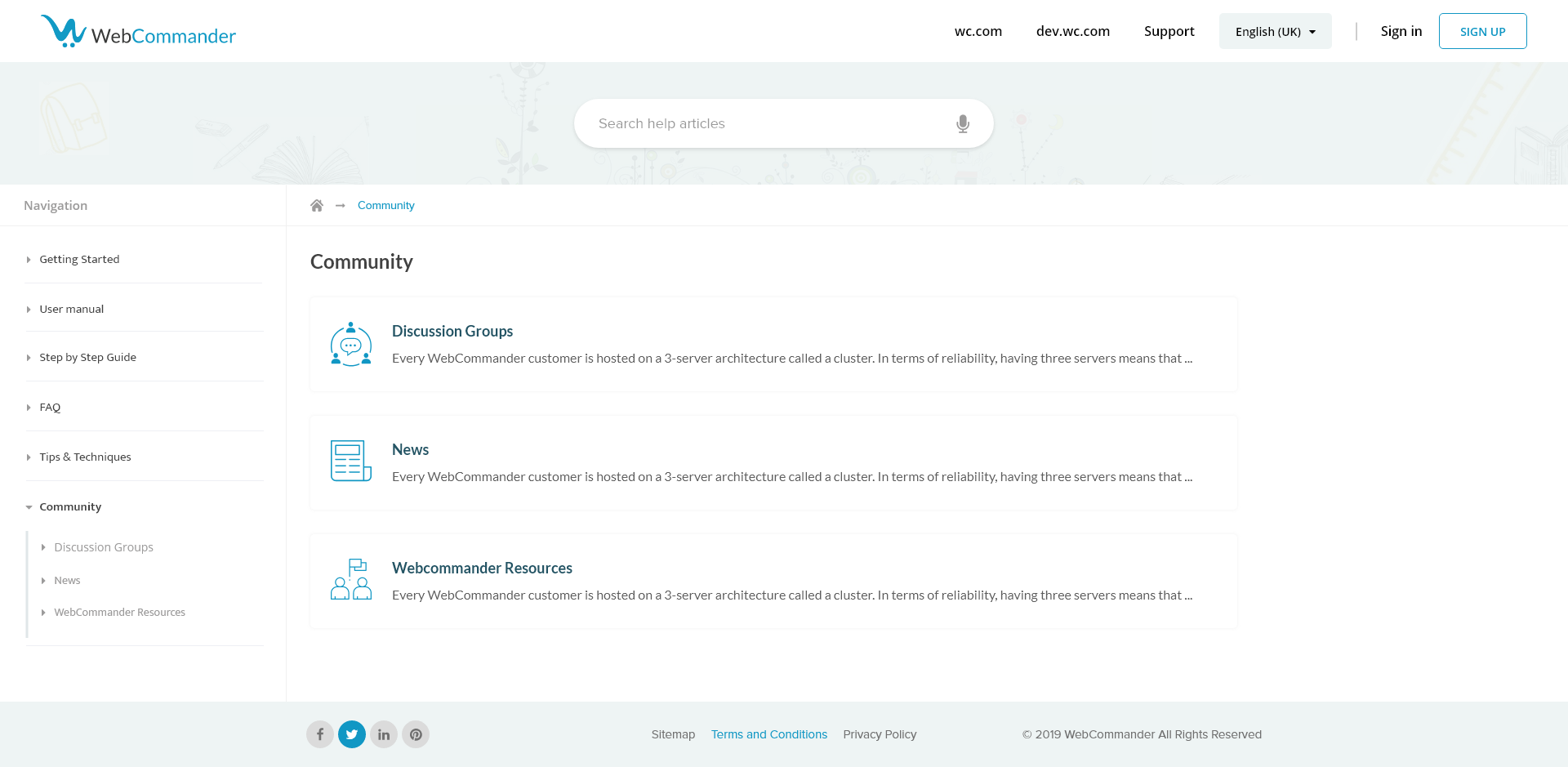
Task: Open the Pinterest social icon
Action: point(416,734)
